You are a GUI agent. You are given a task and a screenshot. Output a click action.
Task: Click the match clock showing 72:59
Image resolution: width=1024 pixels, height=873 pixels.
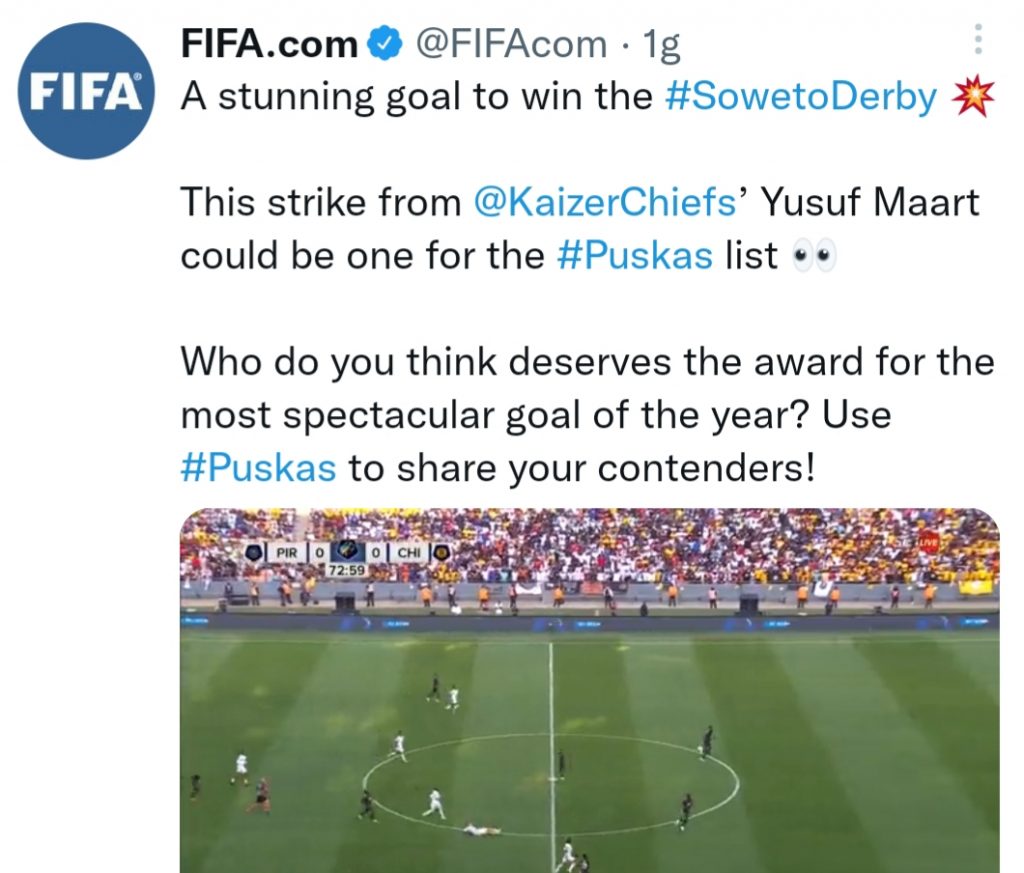345,569
